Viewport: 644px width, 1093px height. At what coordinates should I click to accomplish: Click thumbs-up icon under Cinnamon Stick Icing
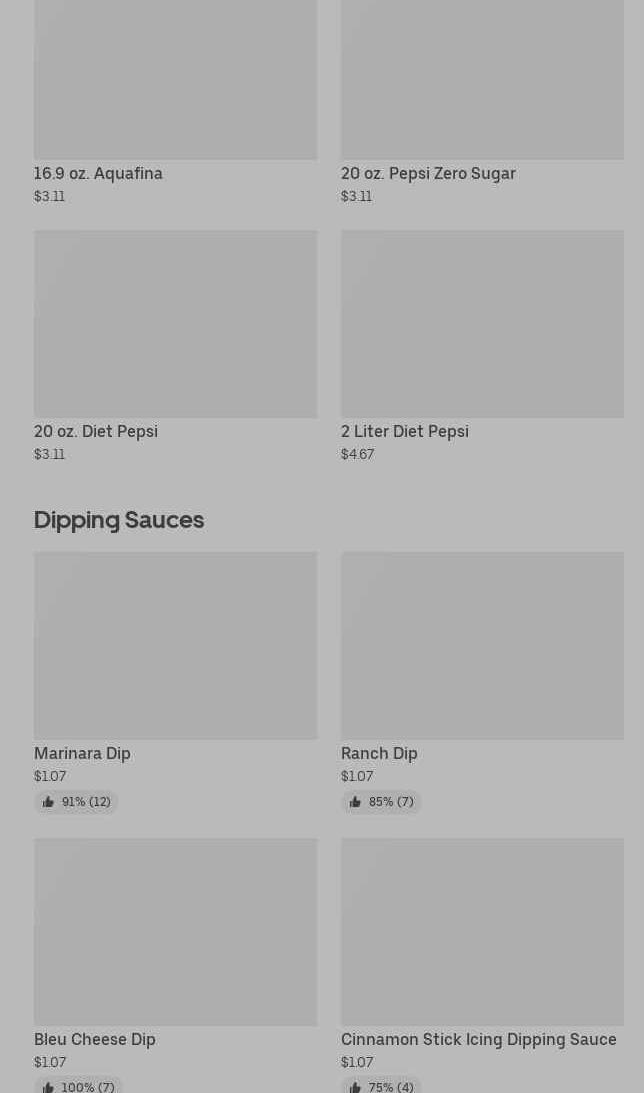[355, 1087]
